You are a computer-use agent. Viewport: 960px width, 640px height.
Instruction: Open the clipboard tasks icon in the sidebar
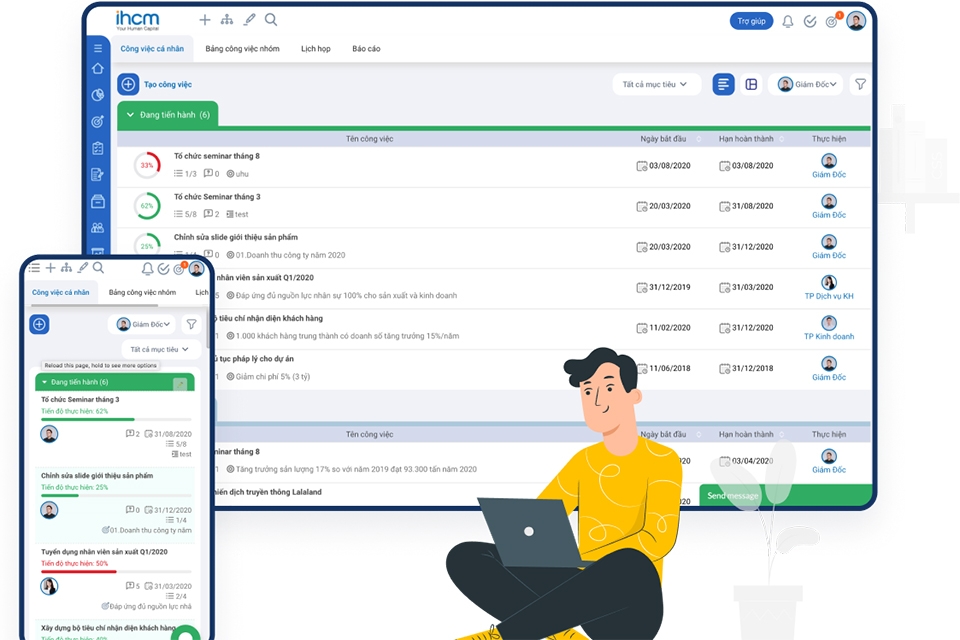click(96, 147)
